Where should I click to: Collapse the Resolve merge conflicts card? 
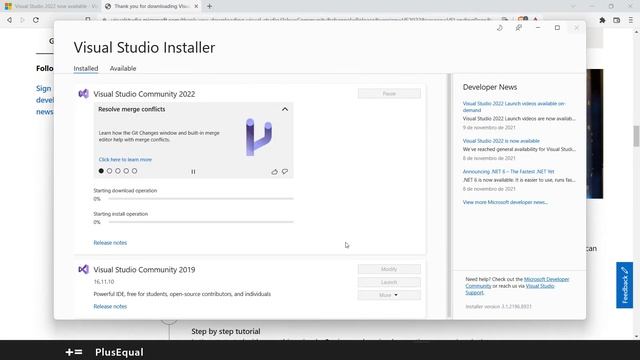pos(285,109)
